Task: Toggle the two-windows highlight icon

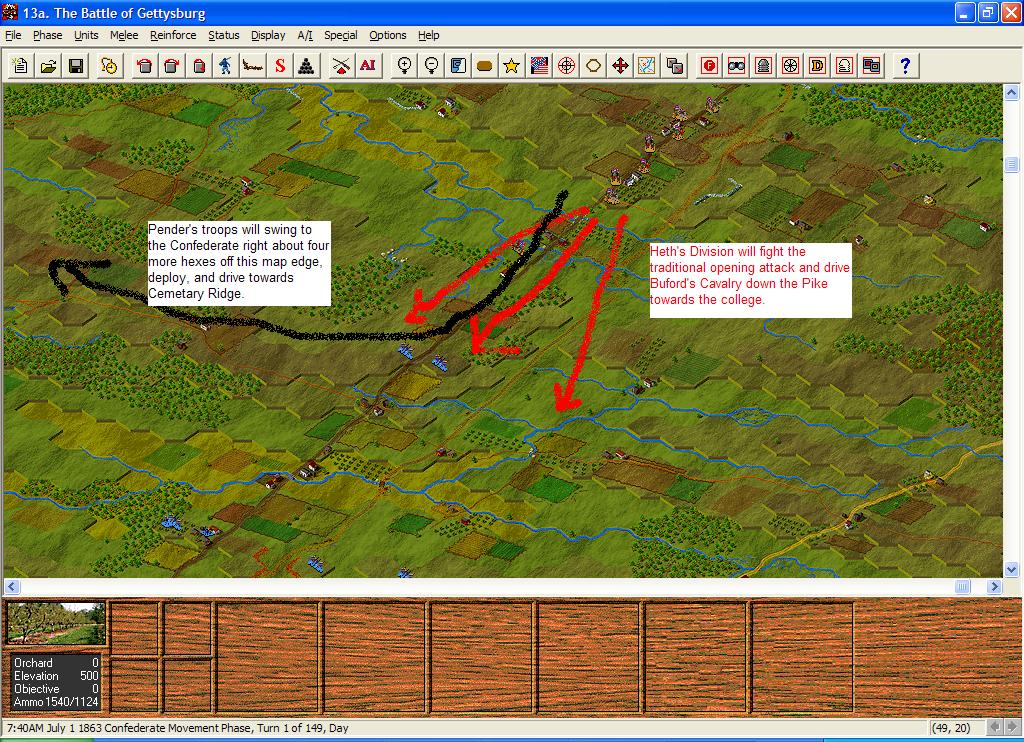Action: coord(872,65)
